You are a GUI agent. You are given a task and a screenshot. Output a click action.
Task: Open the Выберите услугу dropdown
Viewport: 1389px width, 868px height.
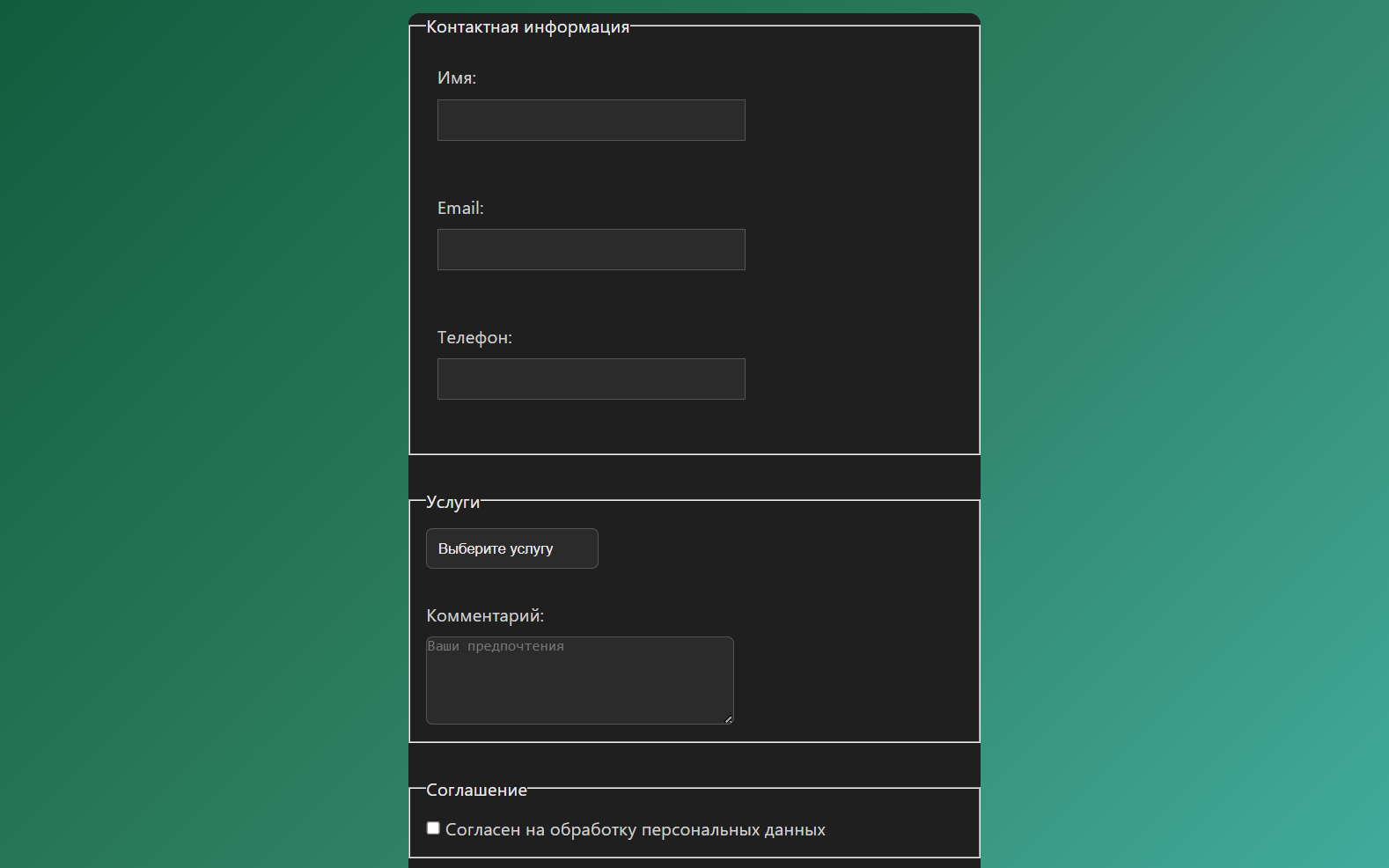click(x=511, y=548)
